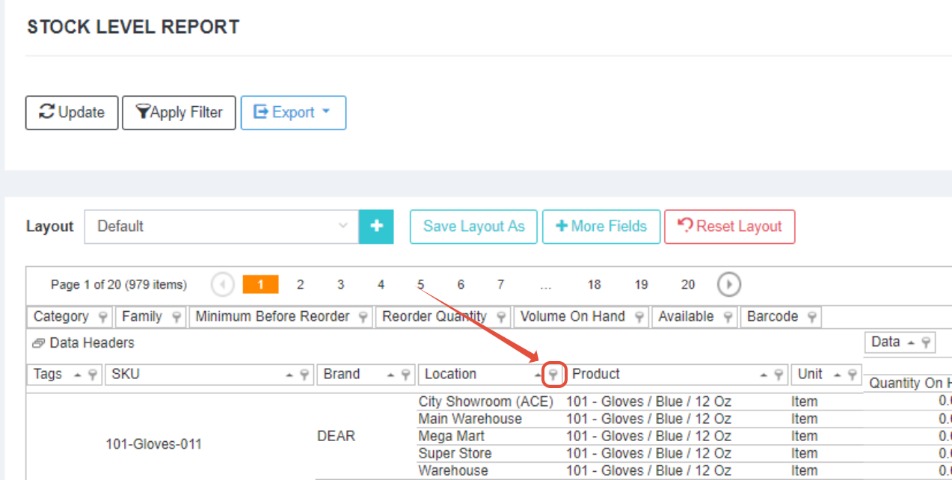The height and width of the screenshot is (480, 952).
Task: Toggle sort arrow on Tags field
Action: point(77,375)
